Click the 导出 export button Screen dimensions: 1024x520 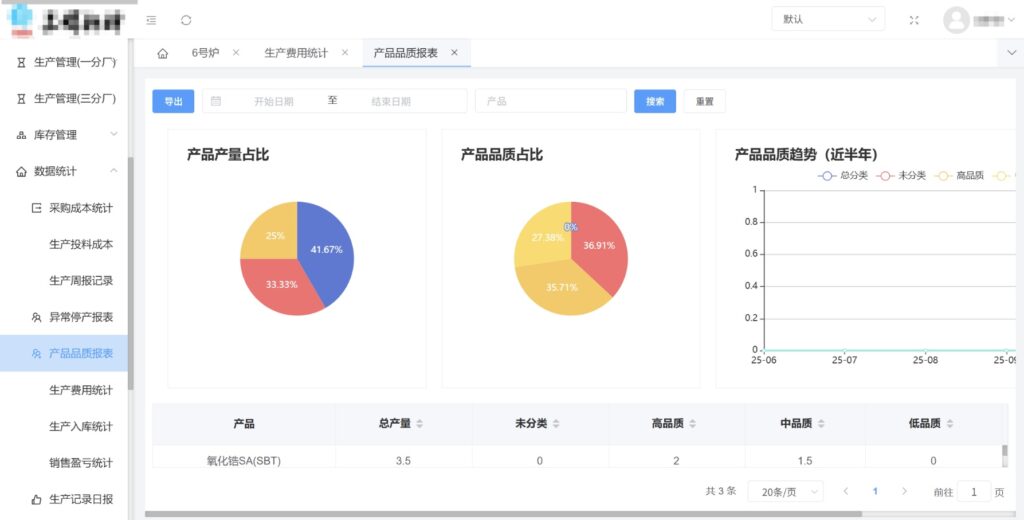pyautogui.click(x=173, y=101)
